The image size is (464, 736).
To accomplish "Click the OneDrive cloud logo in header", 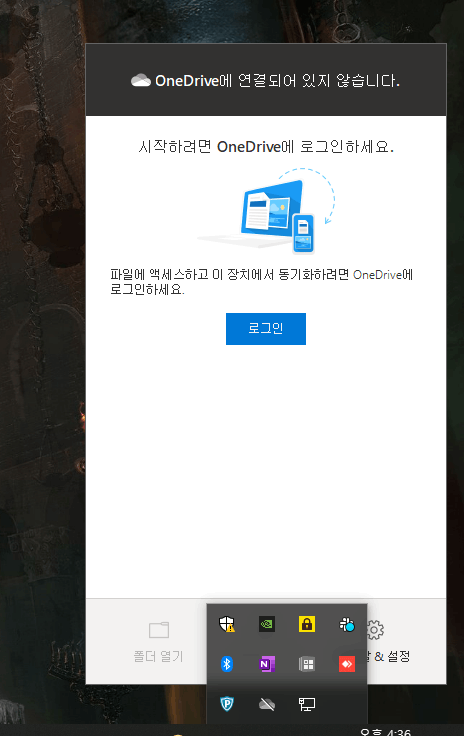I will (141, 81).
